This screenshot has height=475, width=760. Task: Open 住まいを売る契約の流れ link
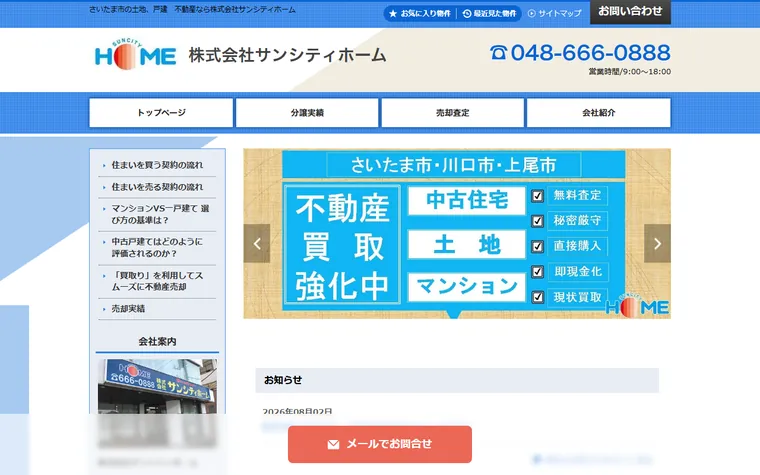click(157, 187)
